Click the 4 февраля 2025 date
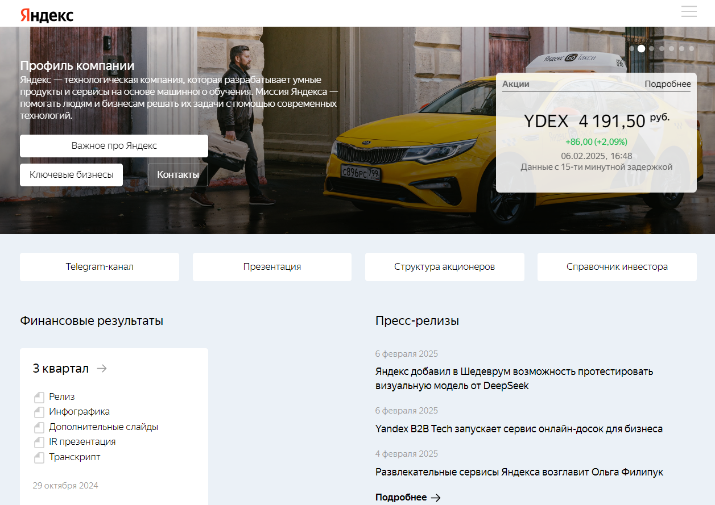This screenshot has height=505, width=715. (406, 454)
